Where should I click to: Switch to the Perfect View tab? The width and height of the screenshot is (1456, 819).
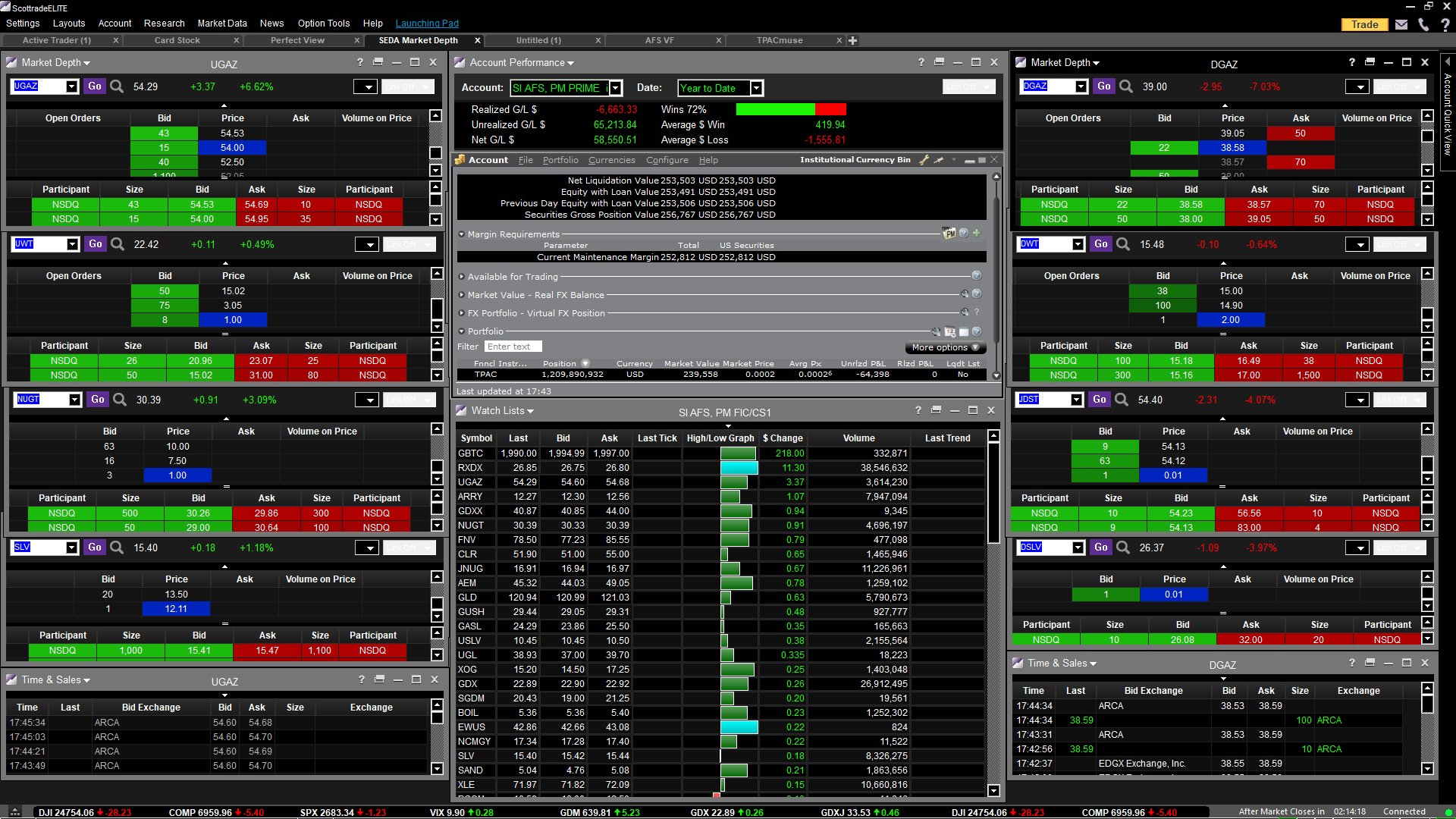coord(297,40)
